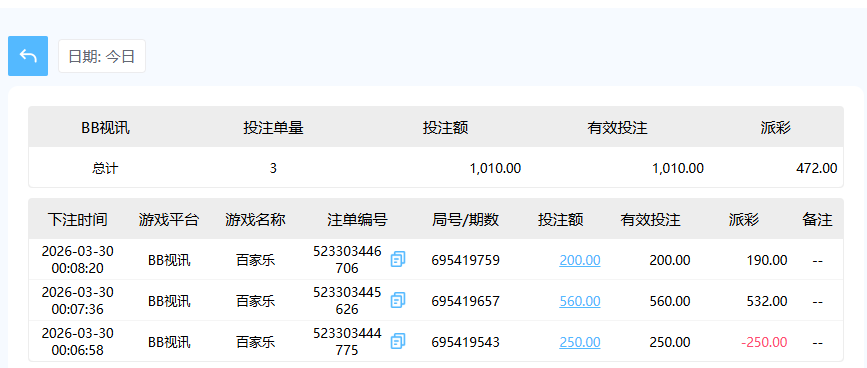The height and width of the screenshot is (368, 867).
Task: Click the 注单编号 column header
Action: pyautogui.click(x=357, y=220)
